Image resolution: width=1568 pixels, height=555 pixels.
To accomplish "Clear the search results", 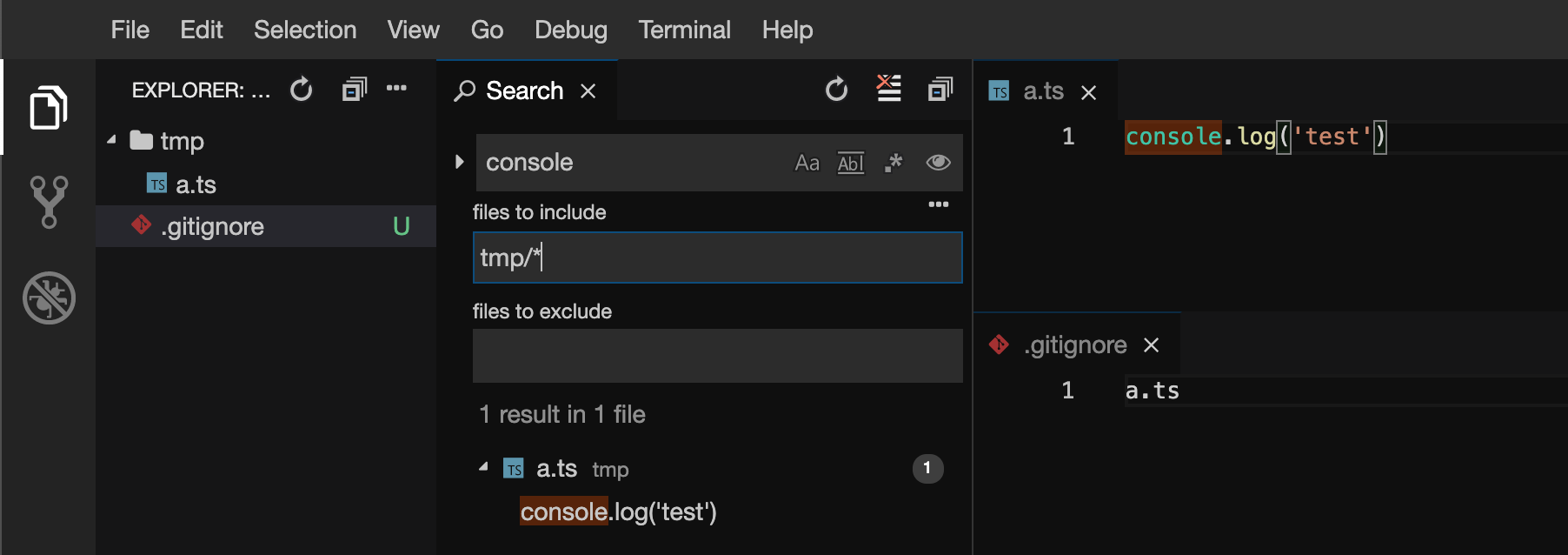I will [888, 88].
